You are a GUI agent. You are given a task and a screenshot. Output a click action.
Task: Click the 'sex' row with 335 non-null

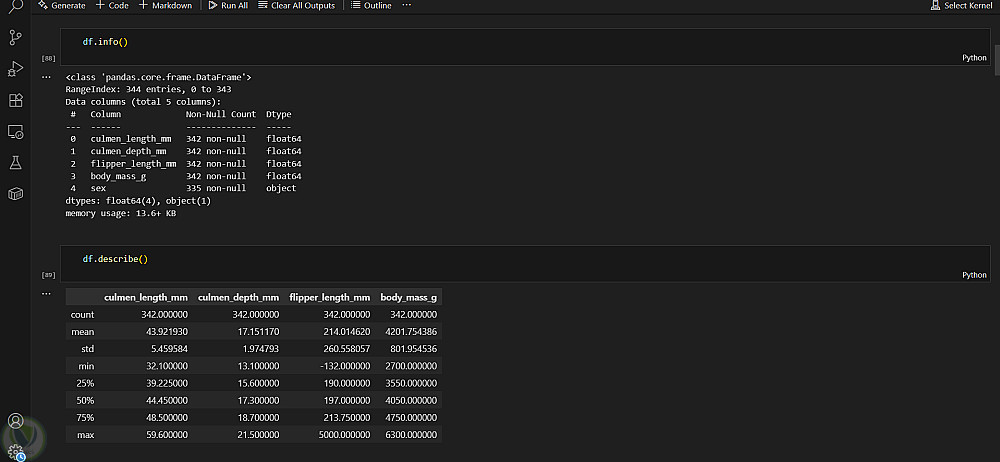tap(183, 188)
